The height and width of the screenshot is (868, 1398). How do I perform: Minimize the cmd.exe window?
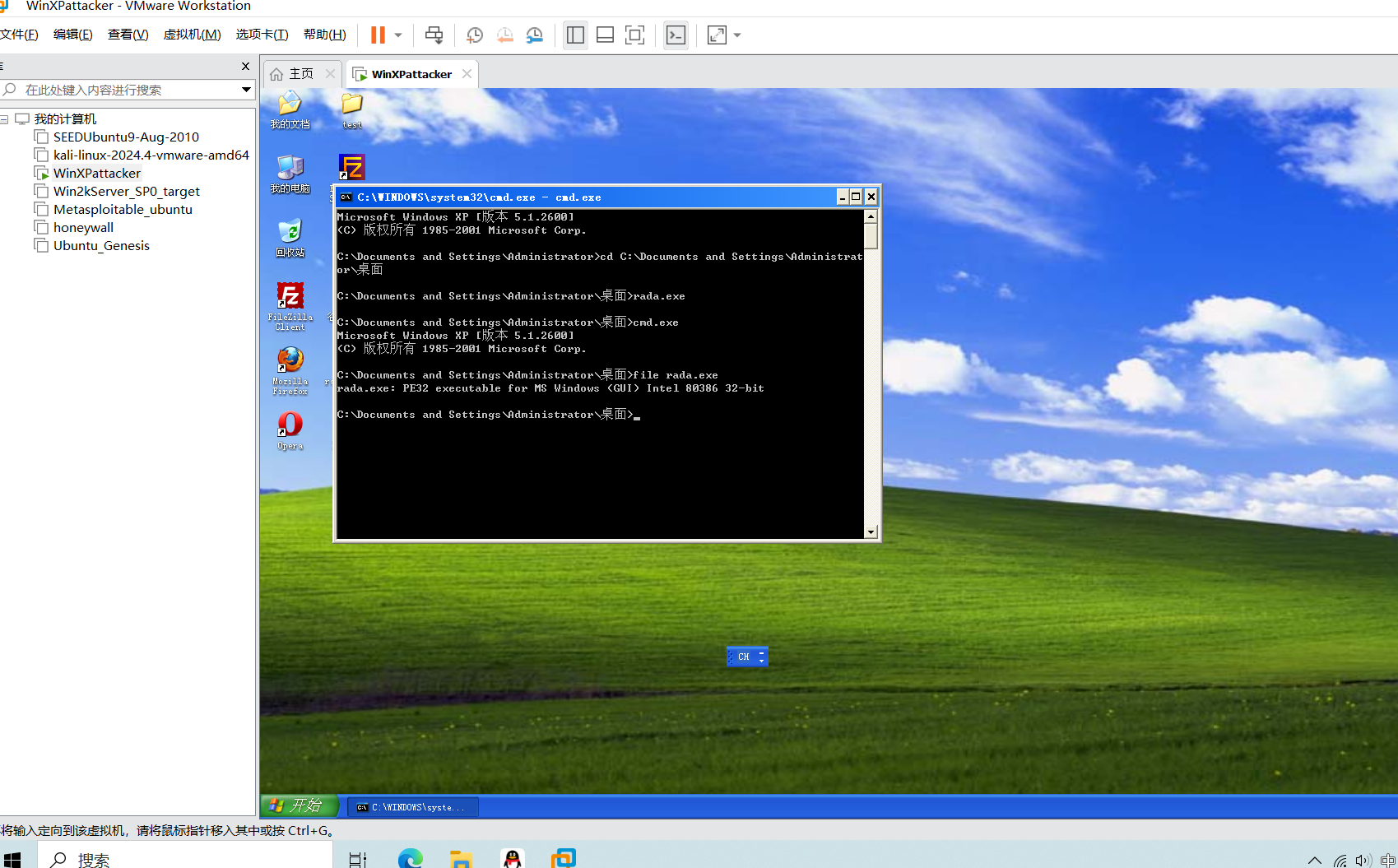tap(843, 197)
